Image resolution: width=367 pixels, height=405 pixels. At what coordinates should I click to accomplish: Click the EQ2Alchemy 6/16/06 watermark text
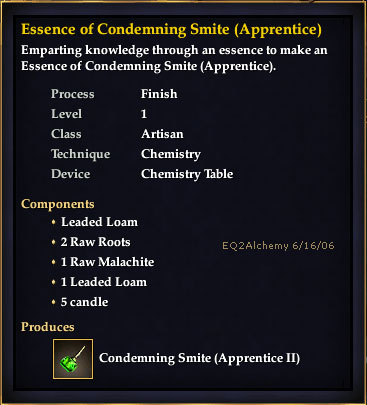point(278,246)
